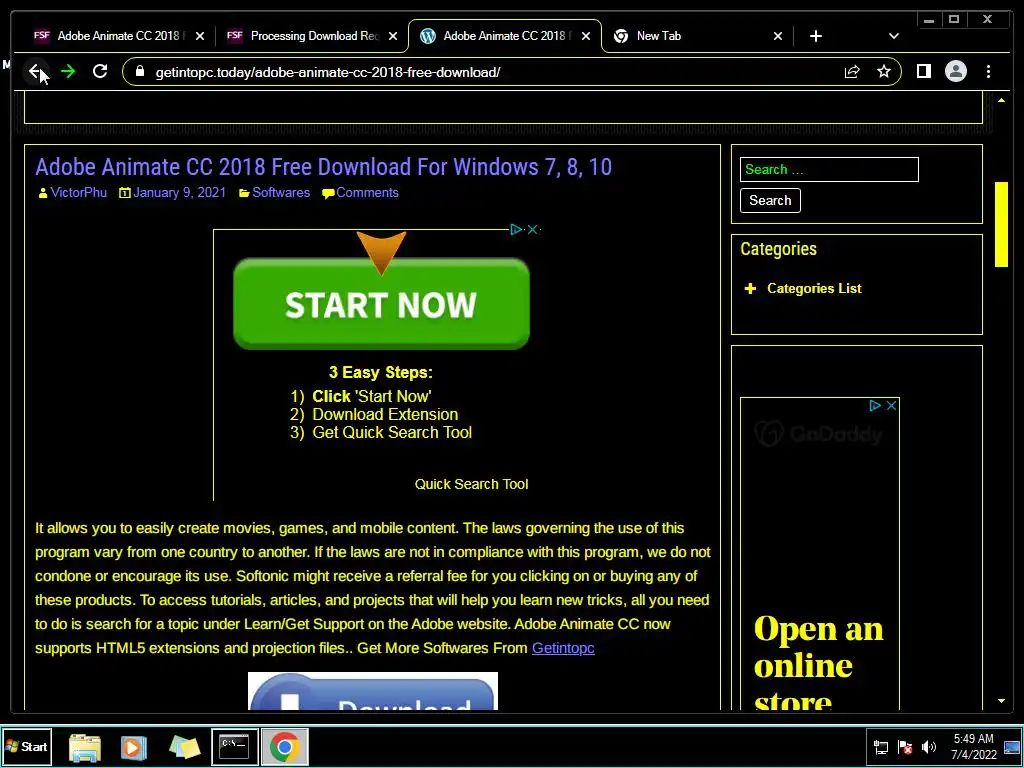The height and width of the screenshot is (768, 1024).
Task: Bookmark this page with the star icon
Action: (x=884, y=72)
